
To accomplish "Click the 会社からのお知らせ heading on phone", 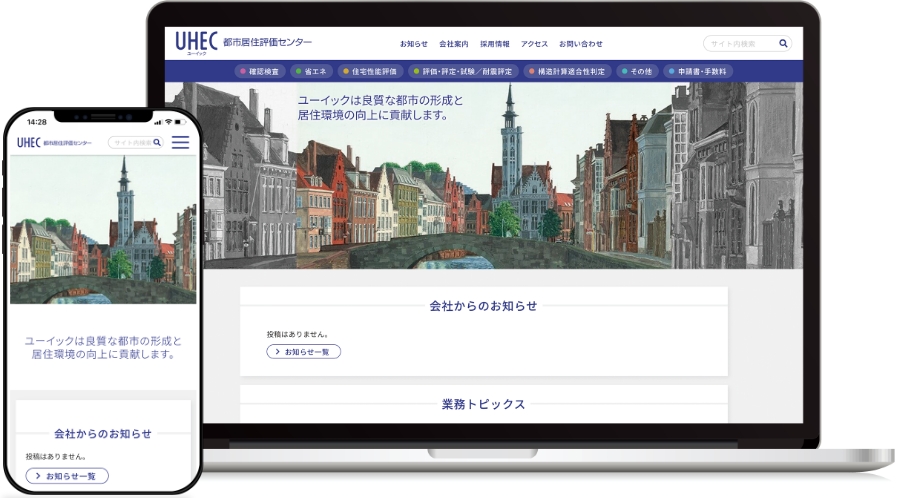I will coord(103,434).
